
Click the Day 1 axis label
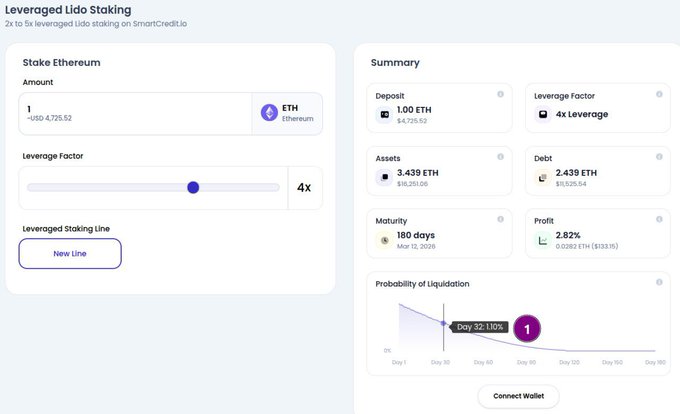pos(399,362)
